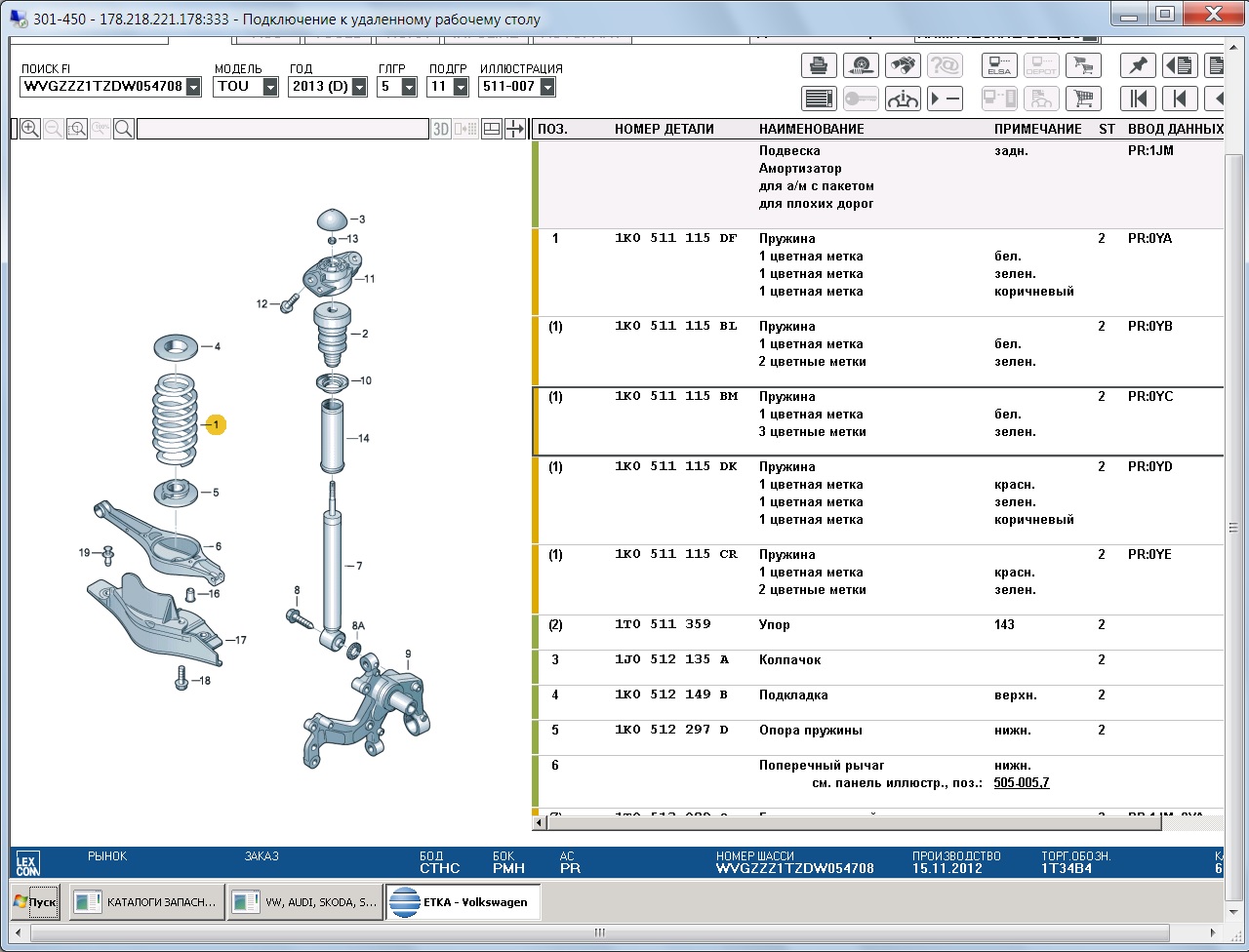
Task: Click the Подвеска heading row
Action: [x=878, y=184]
